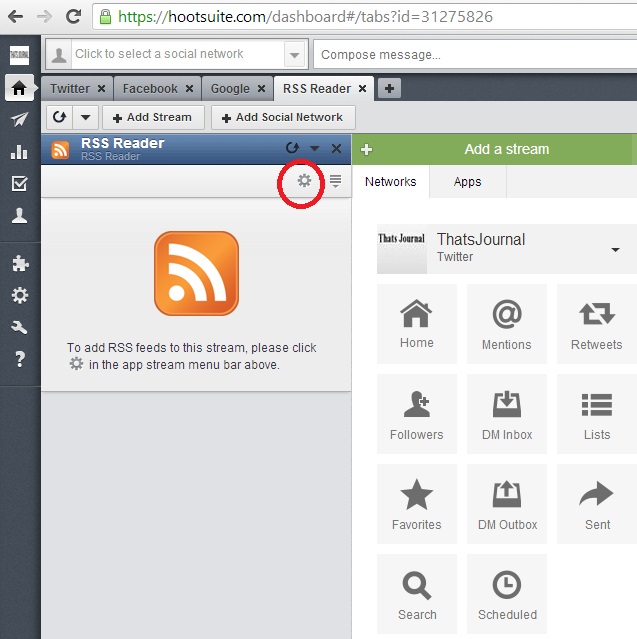Click ThatsJournal profile logo in sidebar

19,55
